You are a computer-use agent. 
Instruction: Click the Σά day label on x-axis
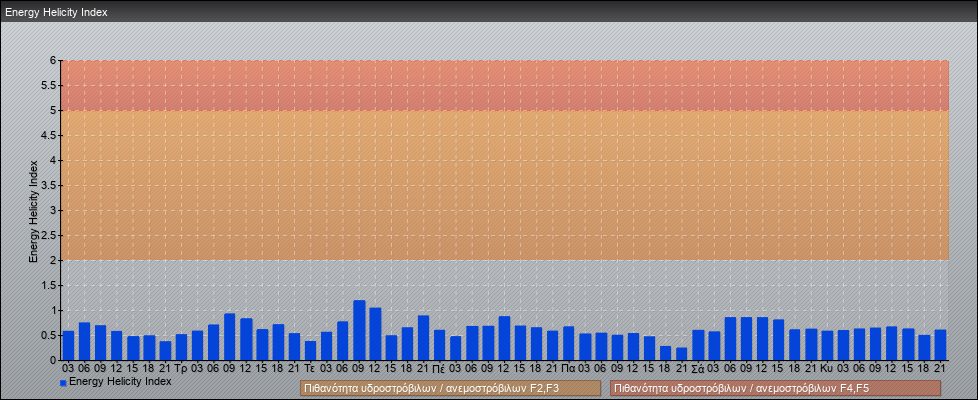click(697, 368)
